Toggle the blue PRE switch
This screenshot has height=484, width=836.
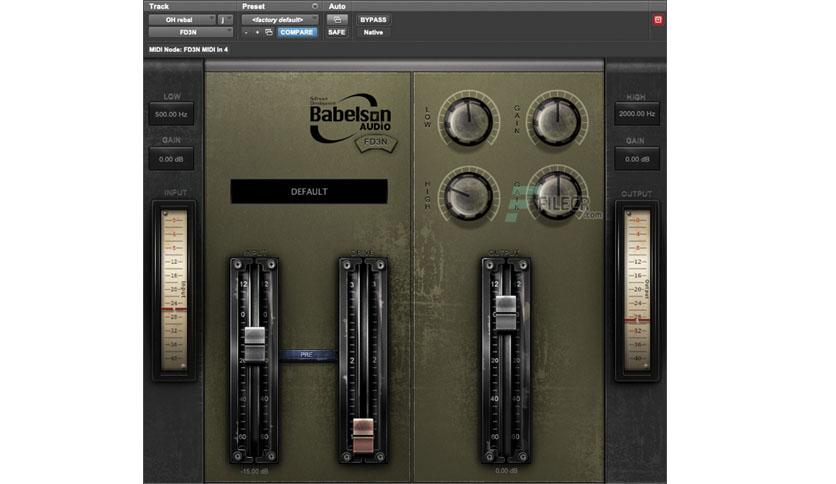(307, 355)
